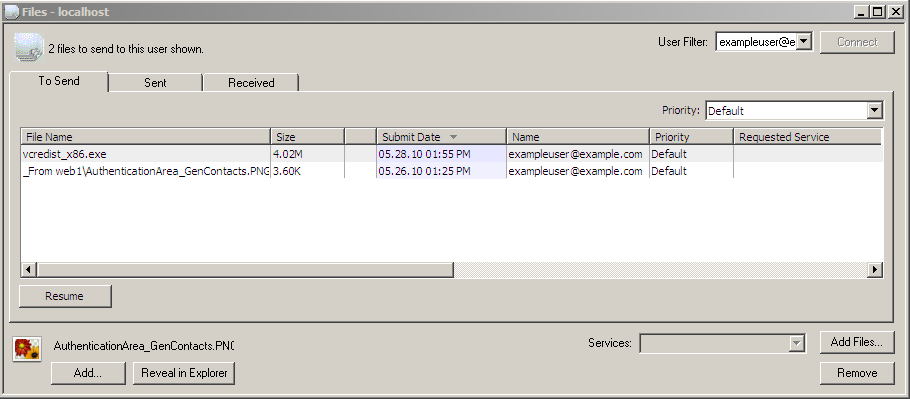Viewport: 910px width, 399px height.
Task: Click Reveal in Explorer button
Action: [x=184, y=373]
